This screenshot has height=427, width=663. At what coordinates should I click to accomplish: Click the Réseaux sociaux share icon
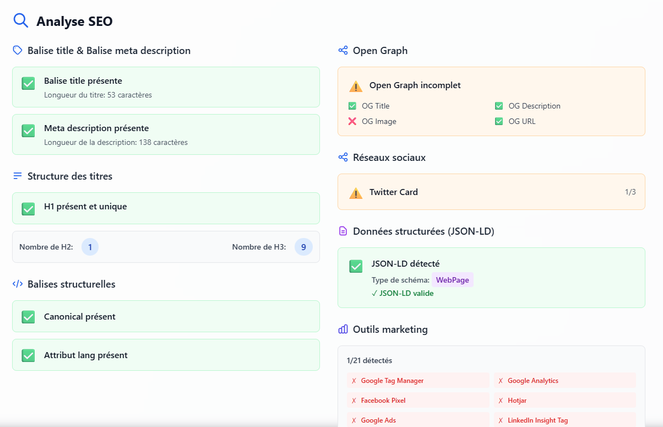point(343,157)
